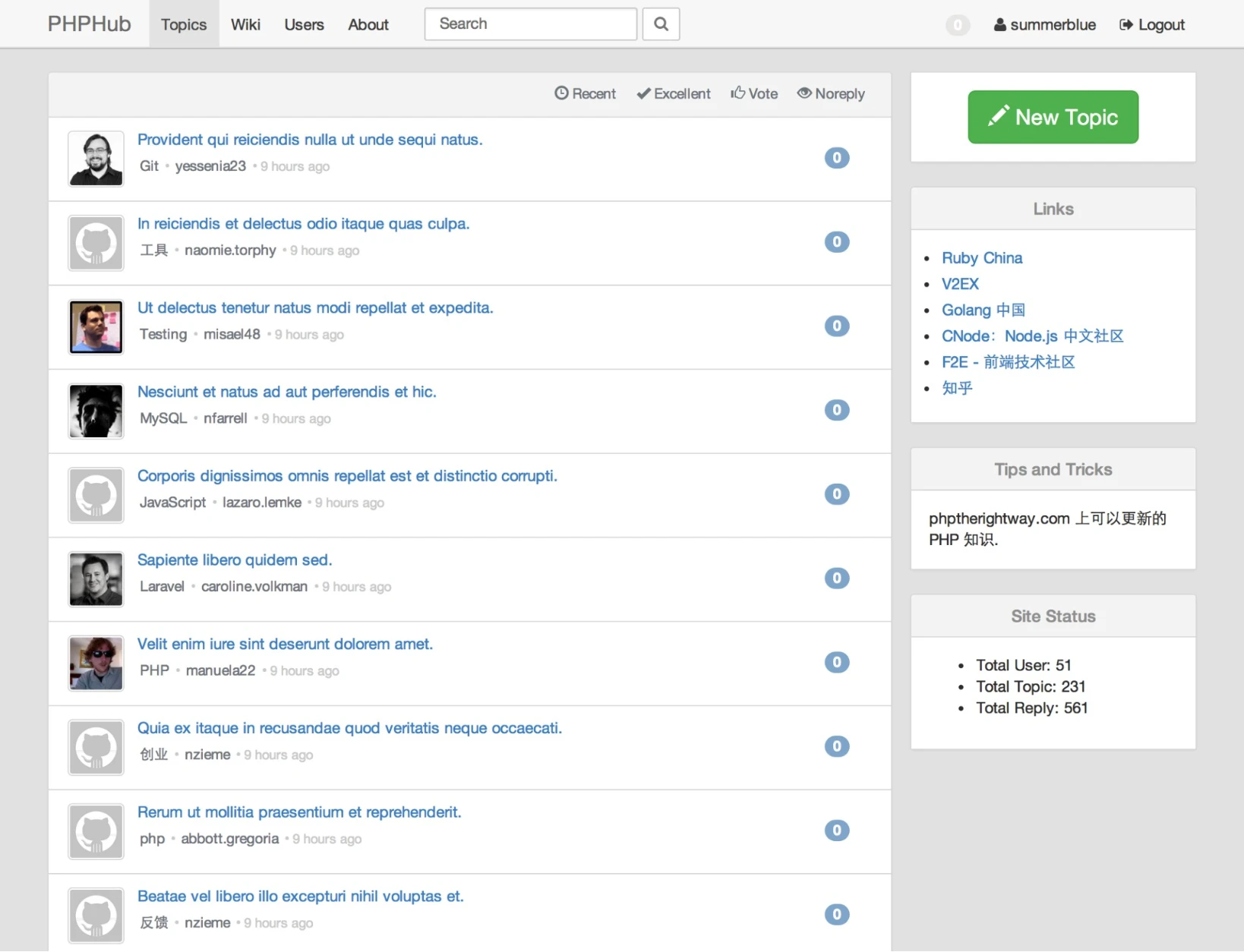1244x952 pixels.
Task: Focus the Search input field
Action: click(x=530, y=24)
